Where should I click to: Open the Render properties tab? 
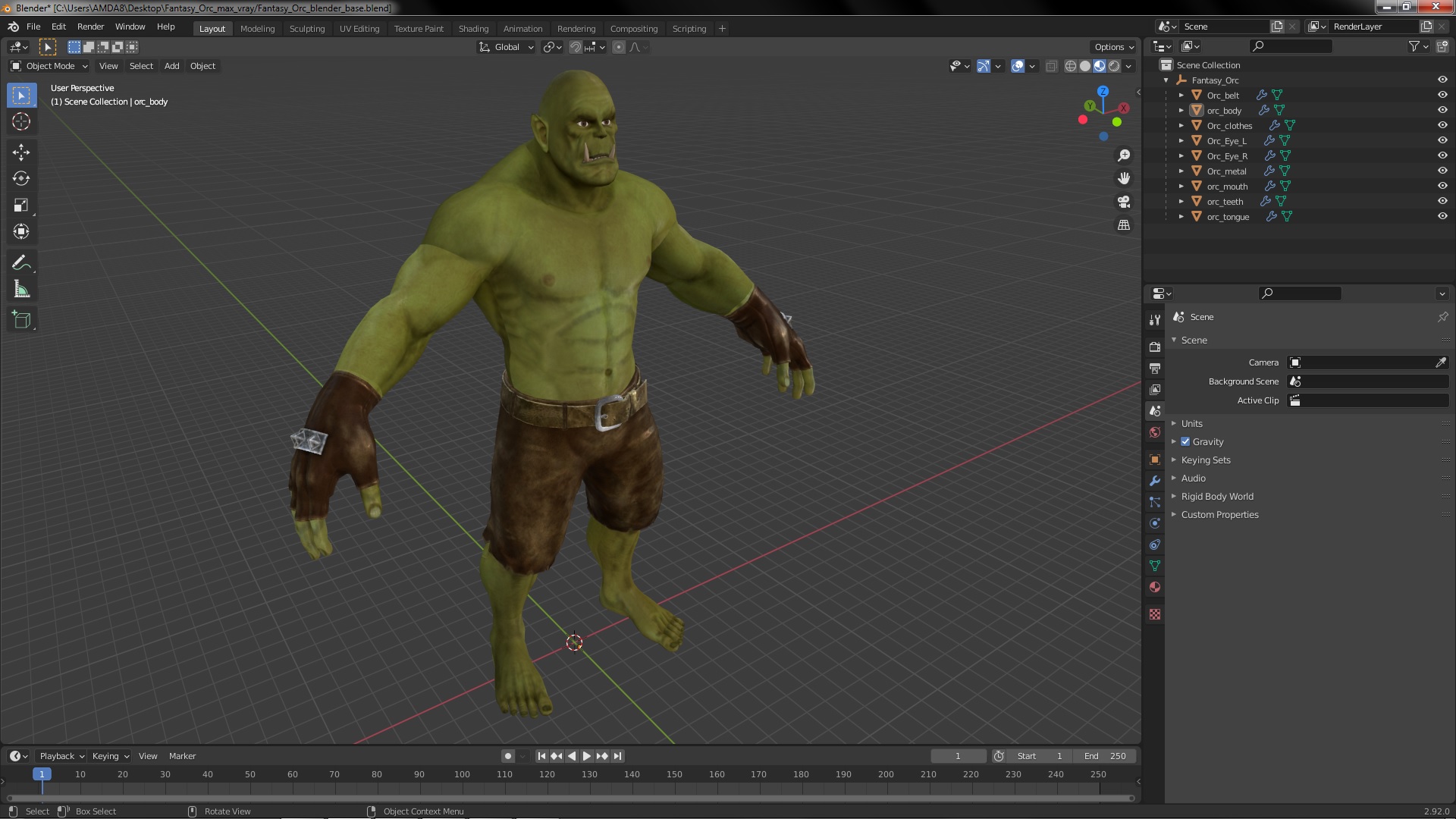[1155, 347]
